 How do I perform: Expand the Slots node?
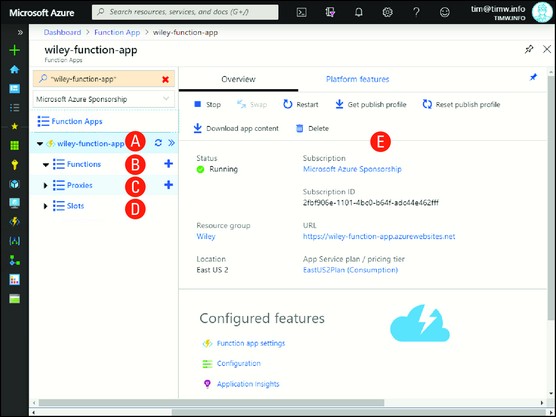click(45, 206)
